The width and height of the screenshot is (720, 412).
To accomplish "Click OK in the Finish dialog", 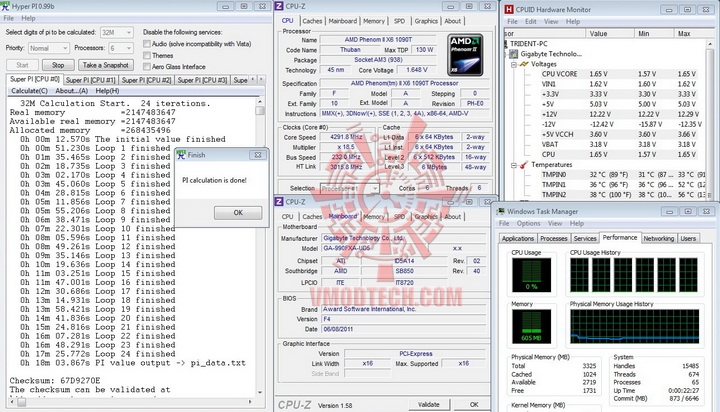I will pos(238,213).
